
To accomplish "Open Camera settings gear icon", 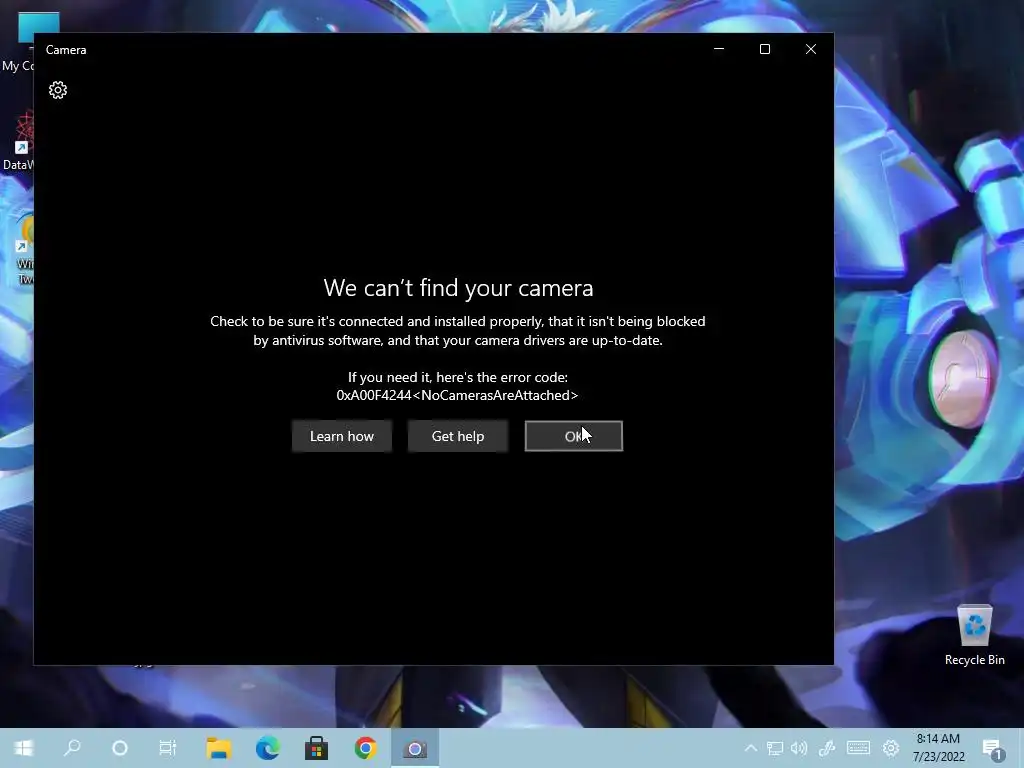I will [58, 90].
